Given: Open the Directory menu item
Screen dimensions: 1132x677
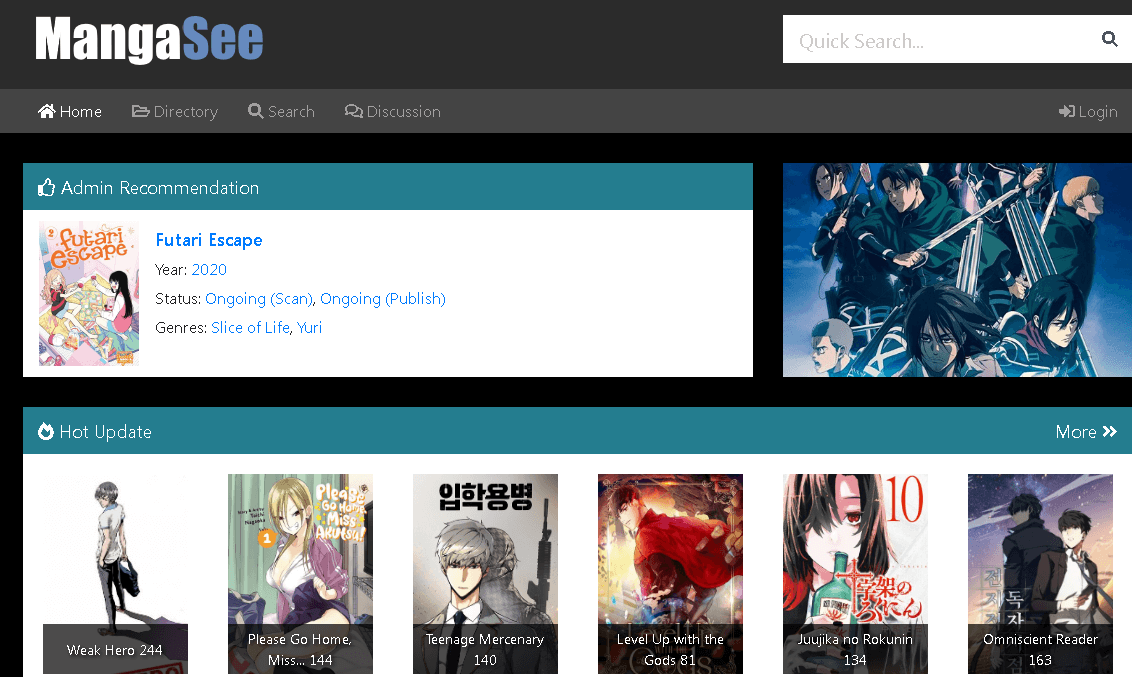Looking at the screenshot, I should click(175, 111).
